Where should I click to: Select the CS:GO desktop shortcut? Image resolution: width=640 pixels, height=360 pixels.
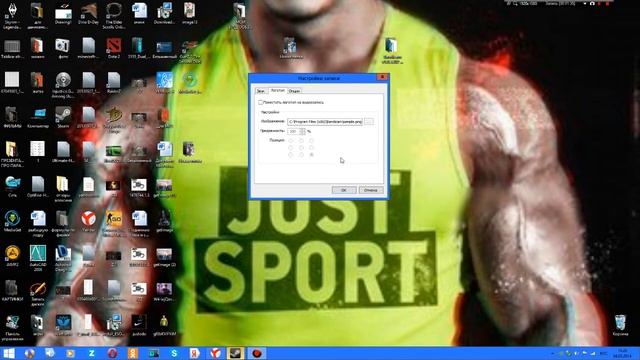coord(114,223)
